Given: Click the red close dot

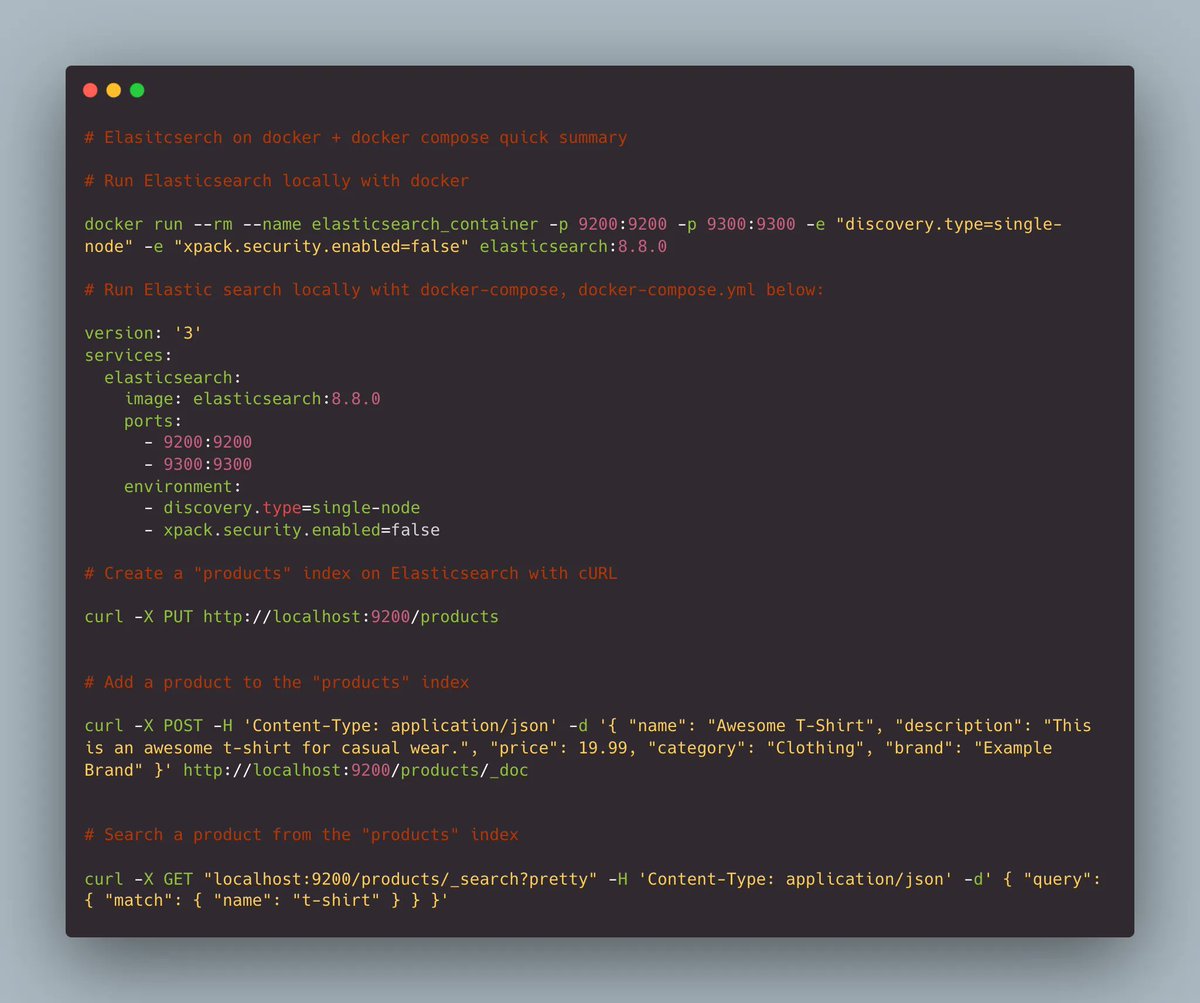Looking at the screenshot, I should click(x=90, y=90).
